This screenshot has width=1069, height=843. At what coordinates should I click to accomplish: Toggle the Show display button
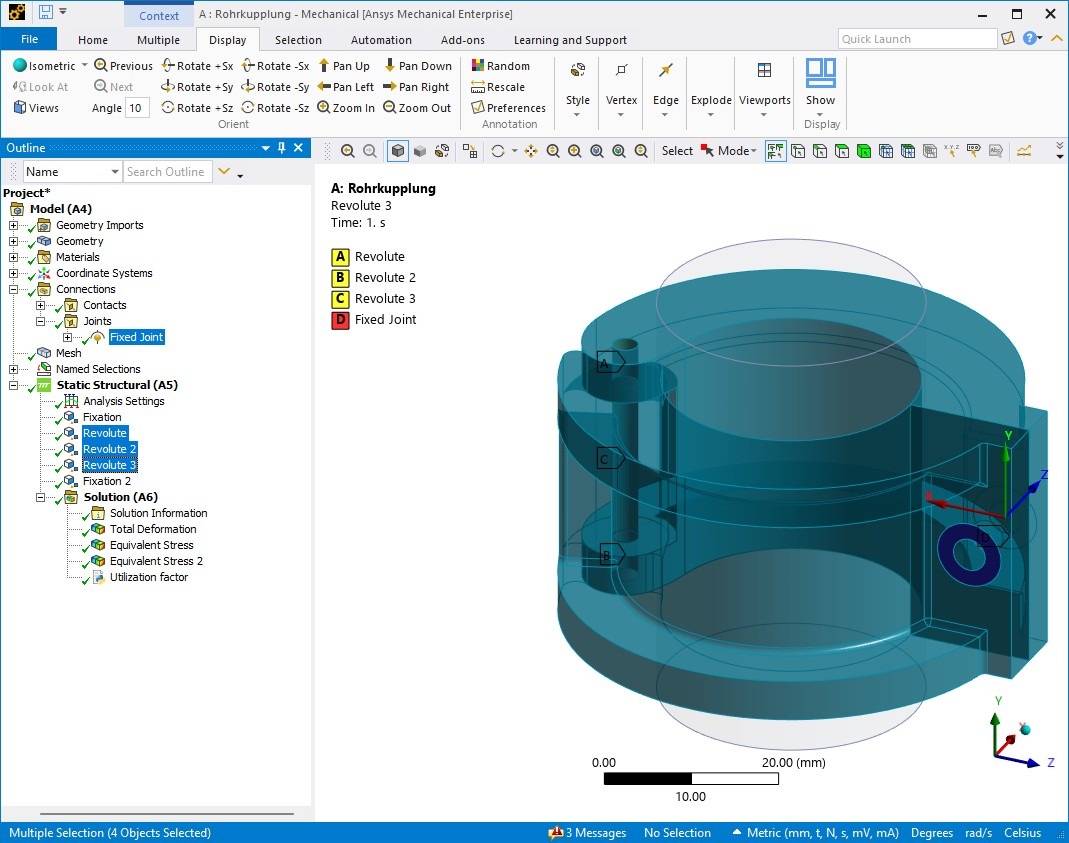[820, 71]
